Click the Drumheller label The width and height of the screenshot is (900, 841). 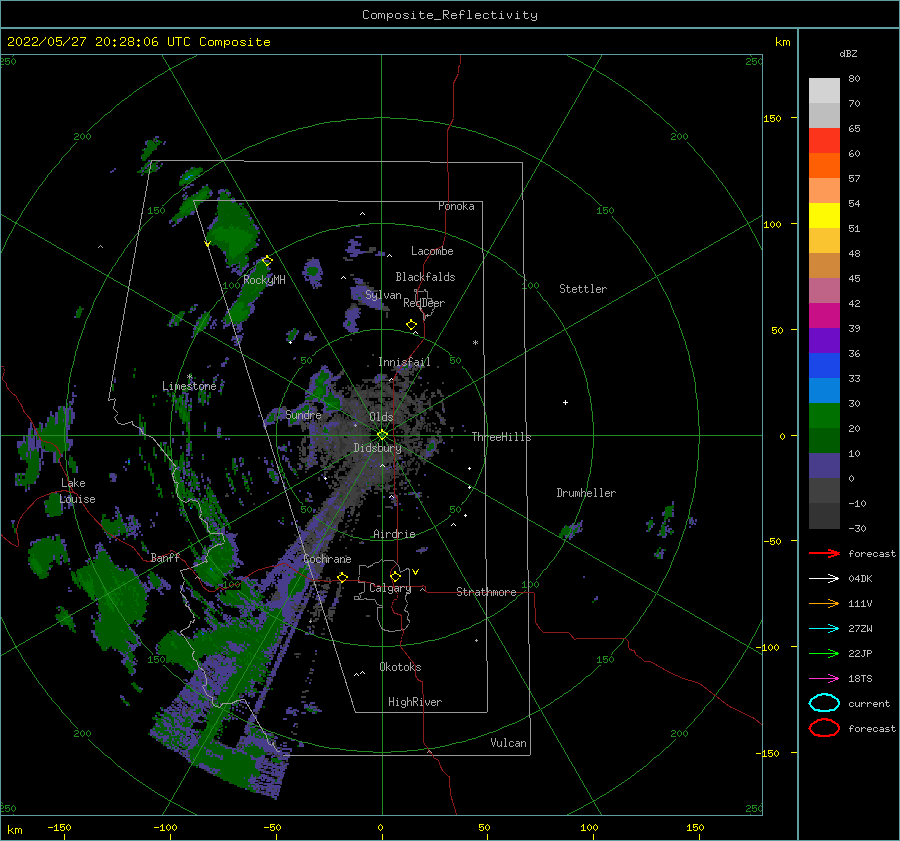(x=586, y=493)
